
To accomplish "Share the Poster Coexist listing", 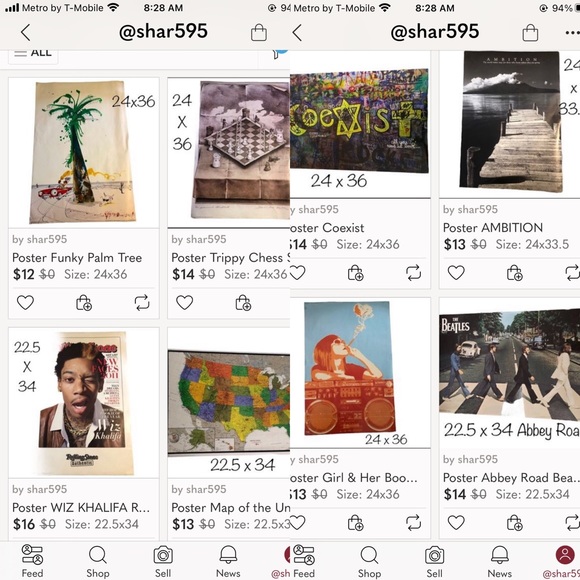I will [413, 273].
